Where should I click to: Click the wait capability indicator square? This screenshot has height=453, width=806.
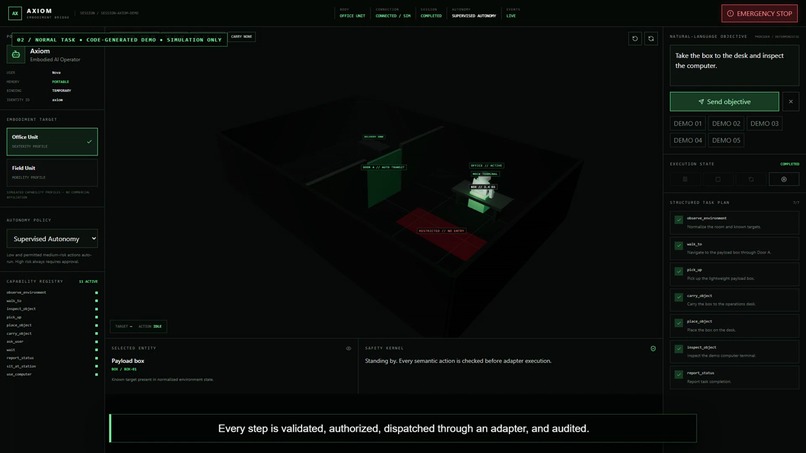pos(96,350)
